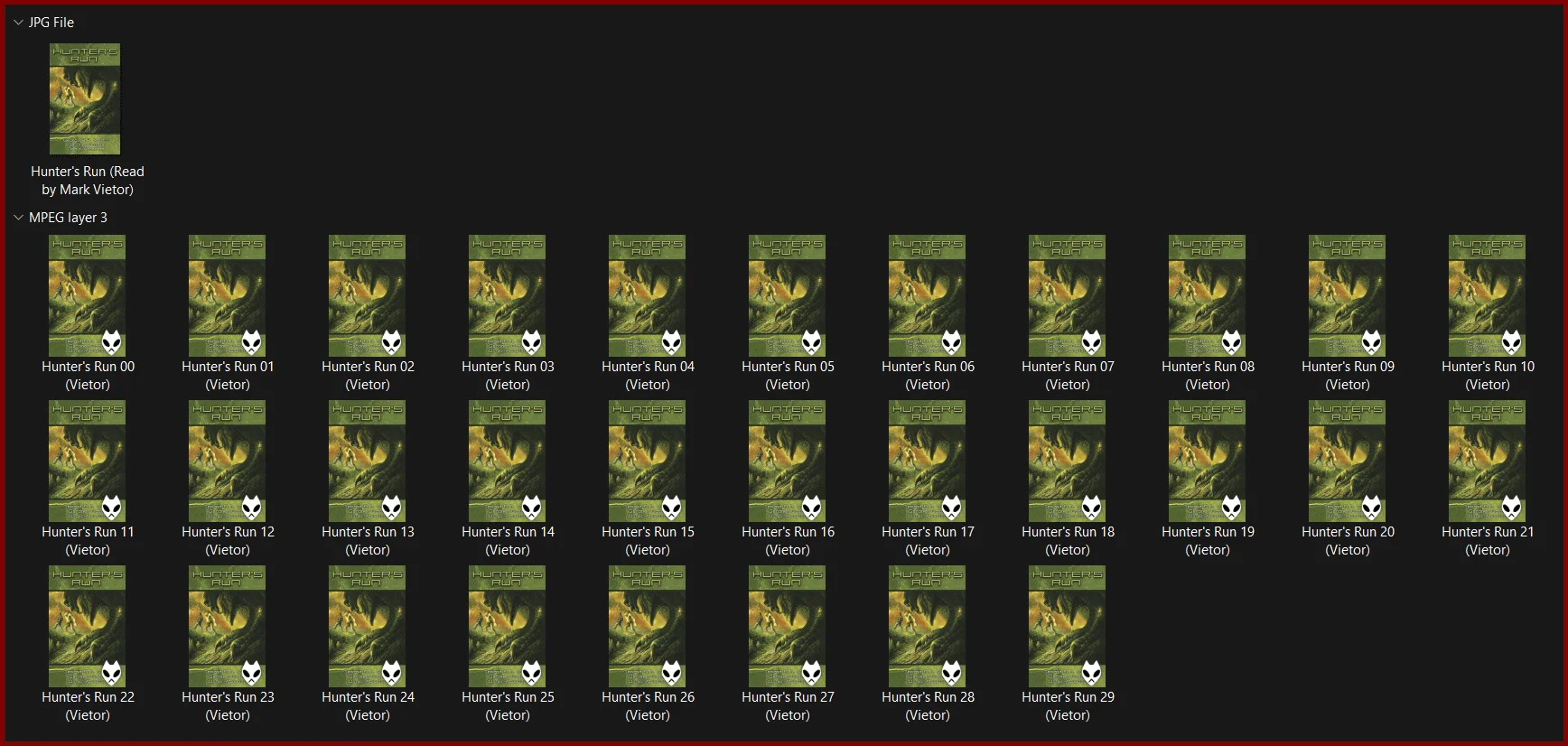The height and width of the screenshot is (746, 1568).
Task: Select the Hunter's Run 24 (Vietor) audio file icon
Action: tap(368, 627)
